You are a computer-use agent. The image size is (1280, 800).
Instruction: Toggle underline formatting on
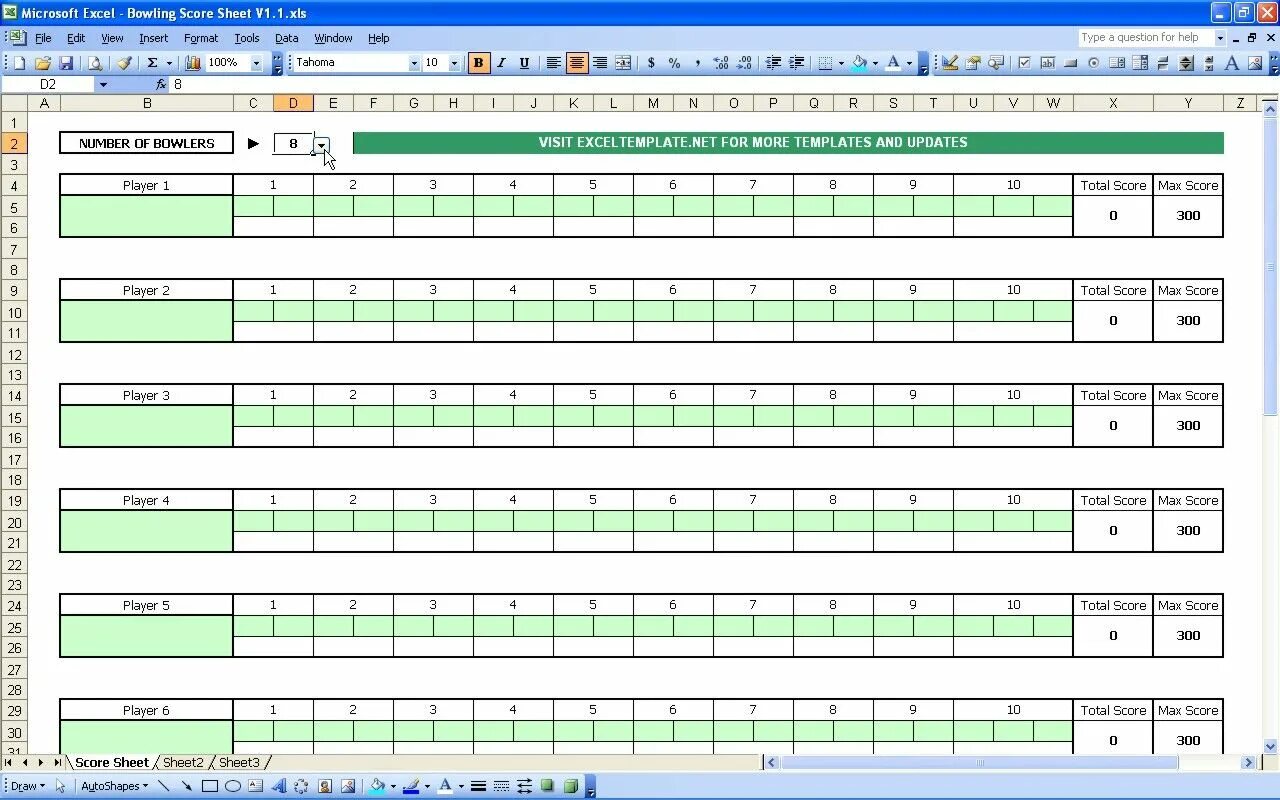[x=522, y=62]
